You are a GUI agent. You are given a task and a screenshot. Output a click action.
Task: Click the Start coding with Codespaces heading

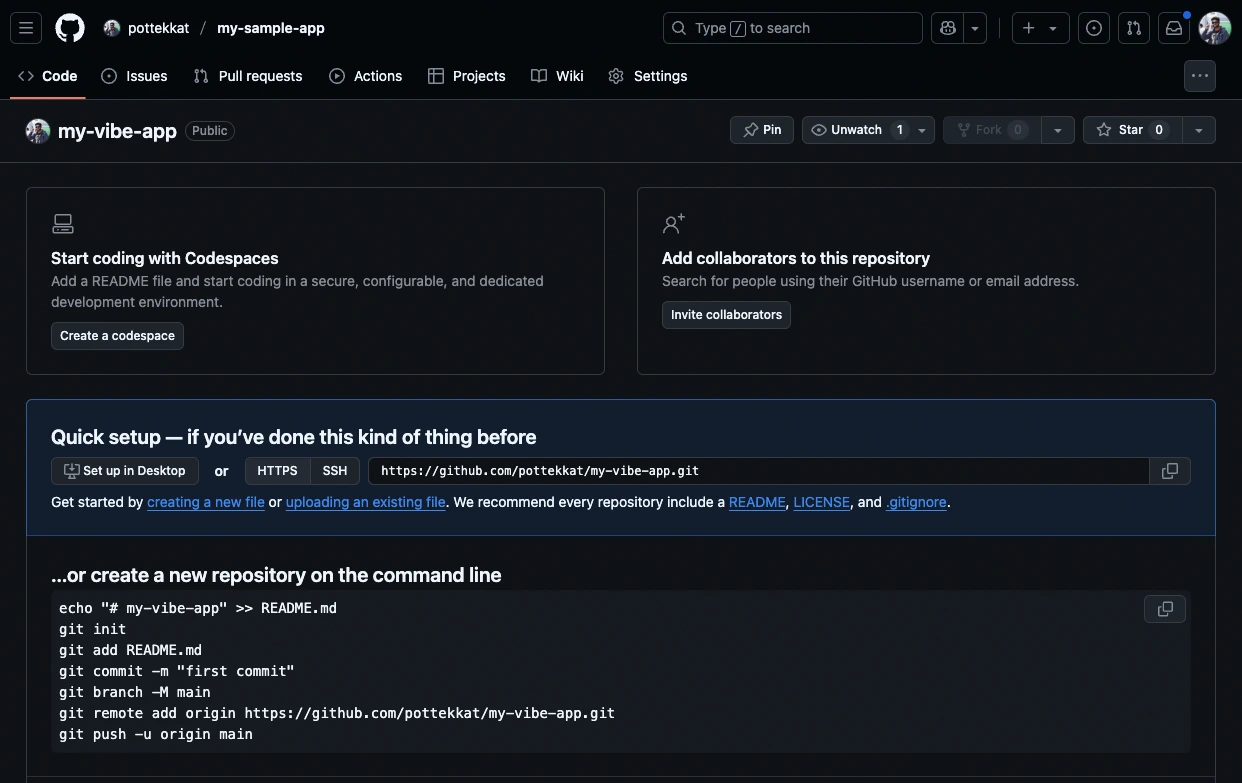click(165, 258)
